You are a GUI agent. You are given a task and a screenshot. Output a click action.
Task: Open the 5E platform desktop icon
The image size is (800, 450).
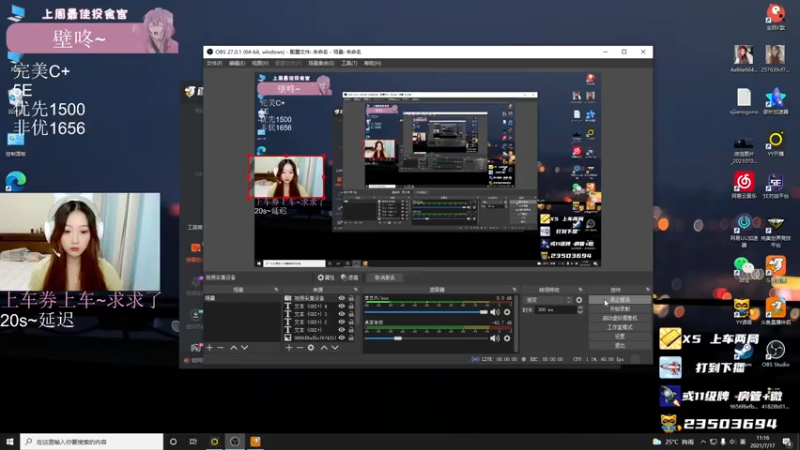(x=776, y=185)
